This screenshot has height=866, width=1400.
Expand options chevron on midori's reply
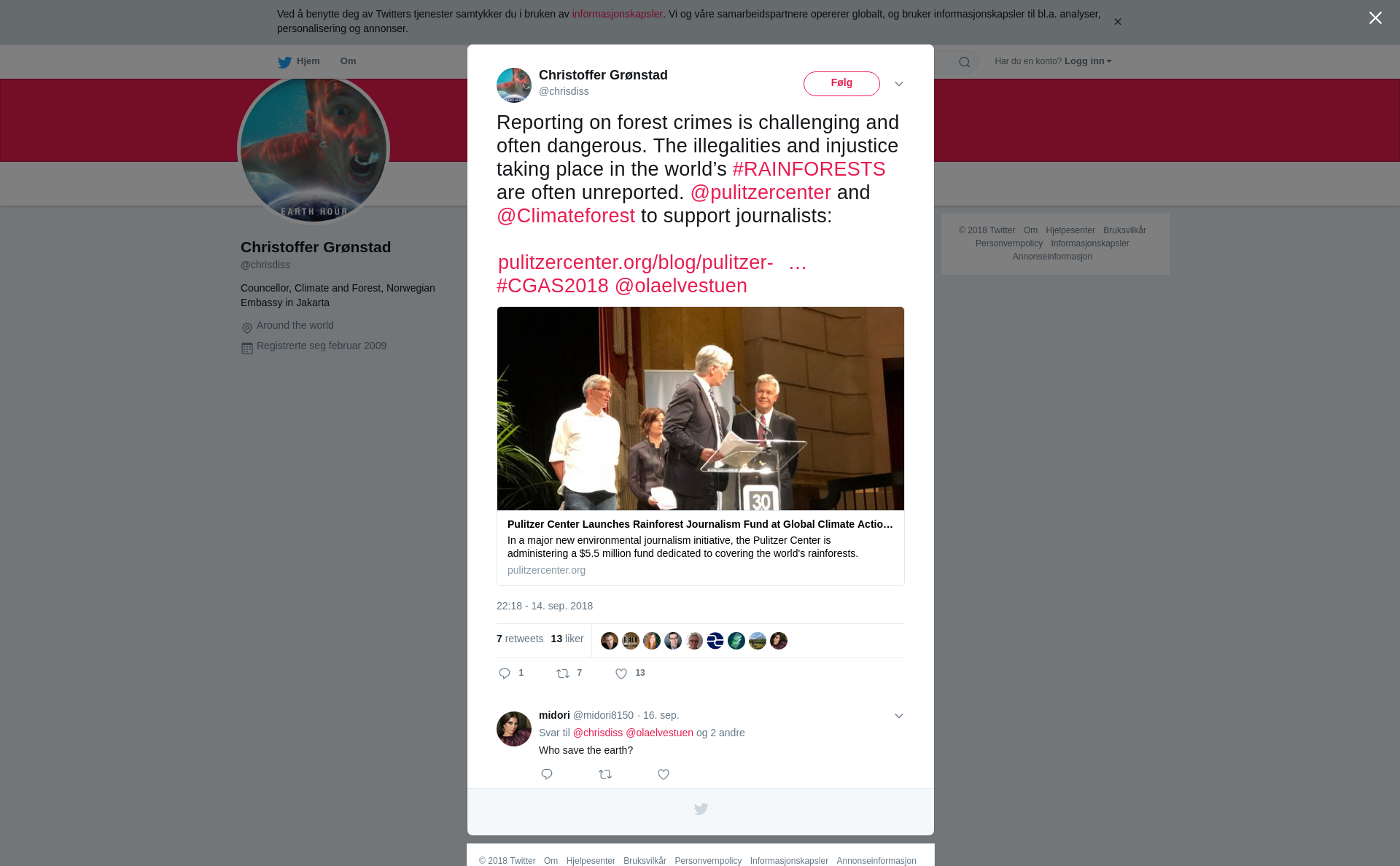coord(899,716)
